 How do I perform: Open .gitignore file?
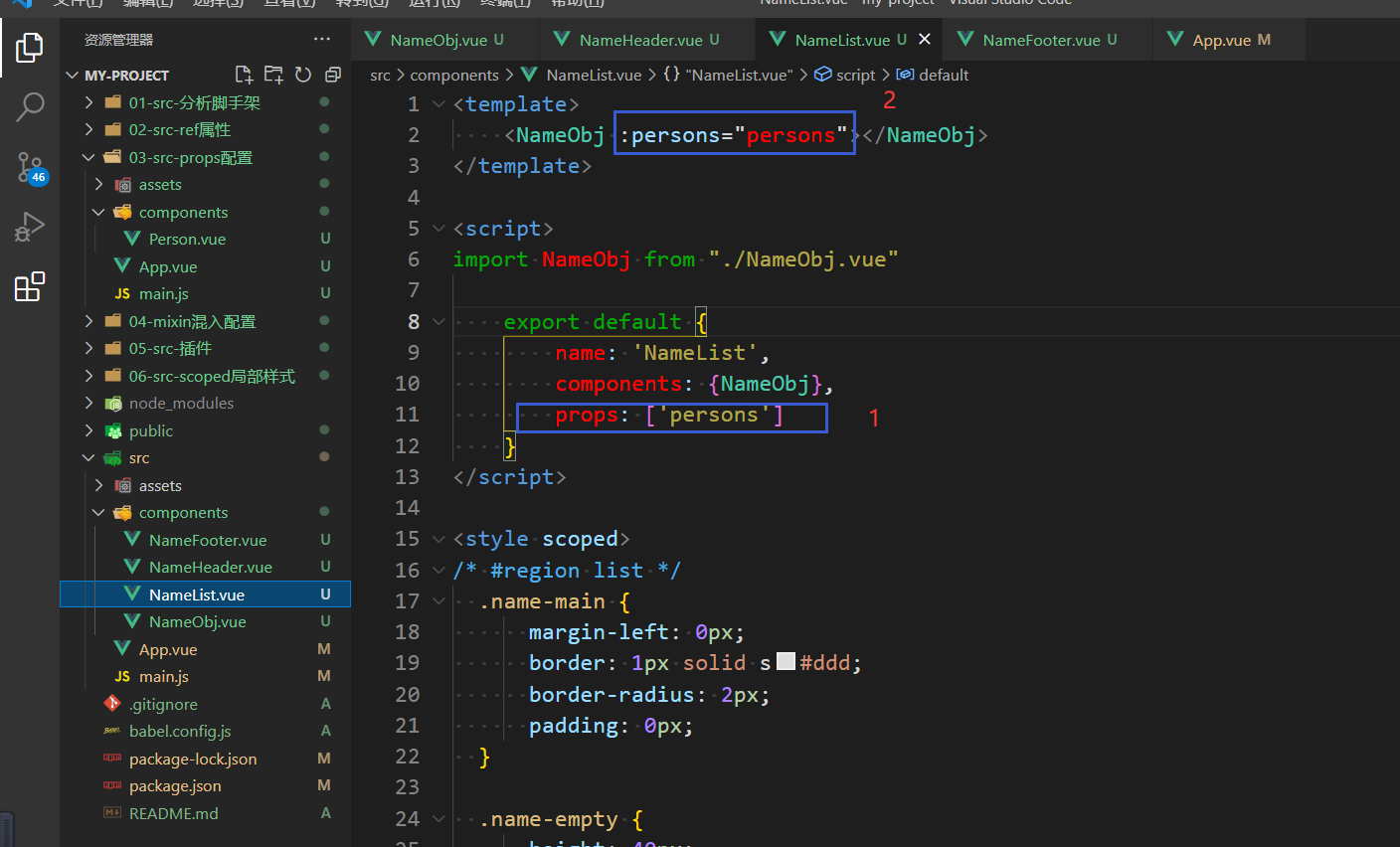[x=206, y=704]
